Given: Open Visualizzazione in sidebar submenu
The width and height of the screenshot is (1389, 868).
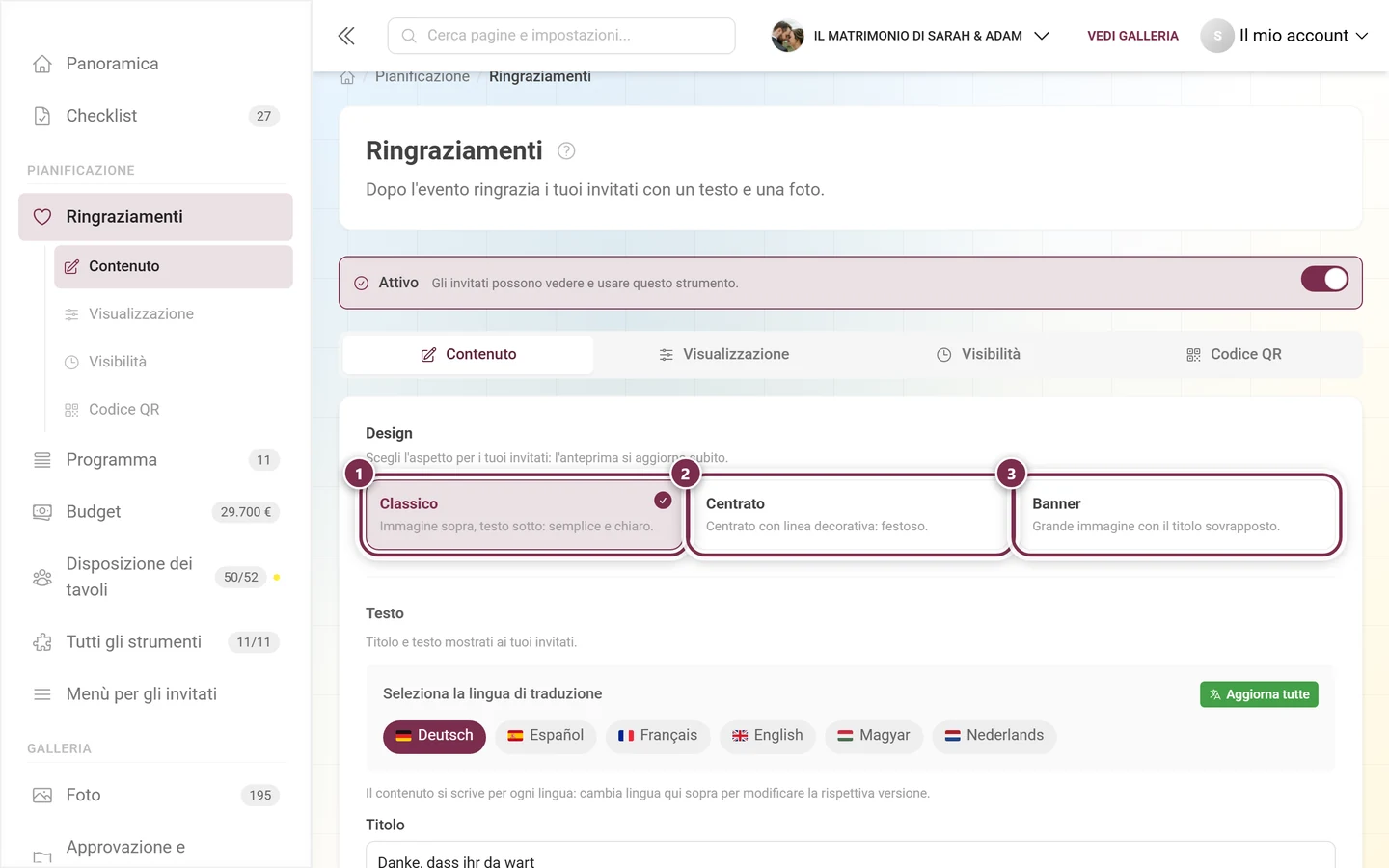Looking at the screenshot, I should click(x=174, y=314).
